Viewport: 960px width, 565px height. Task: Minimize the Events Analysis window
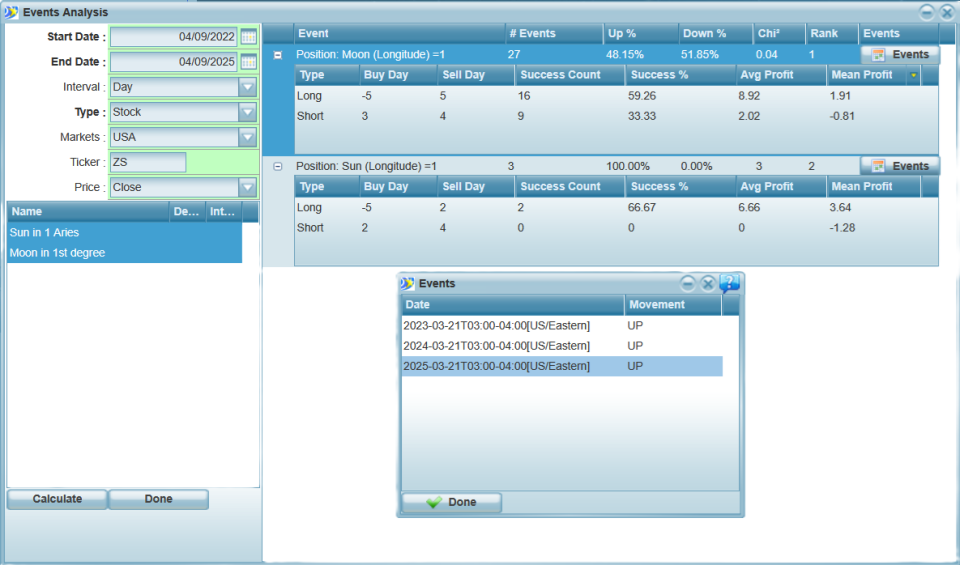927,12
